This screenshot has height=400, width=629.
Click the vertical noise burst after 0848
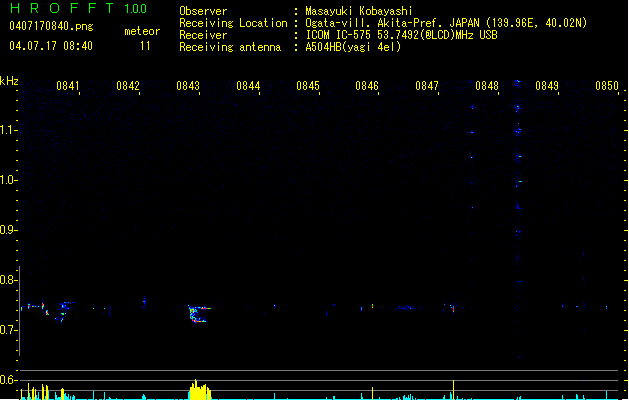pyautogui.click(x=518, y=217)
